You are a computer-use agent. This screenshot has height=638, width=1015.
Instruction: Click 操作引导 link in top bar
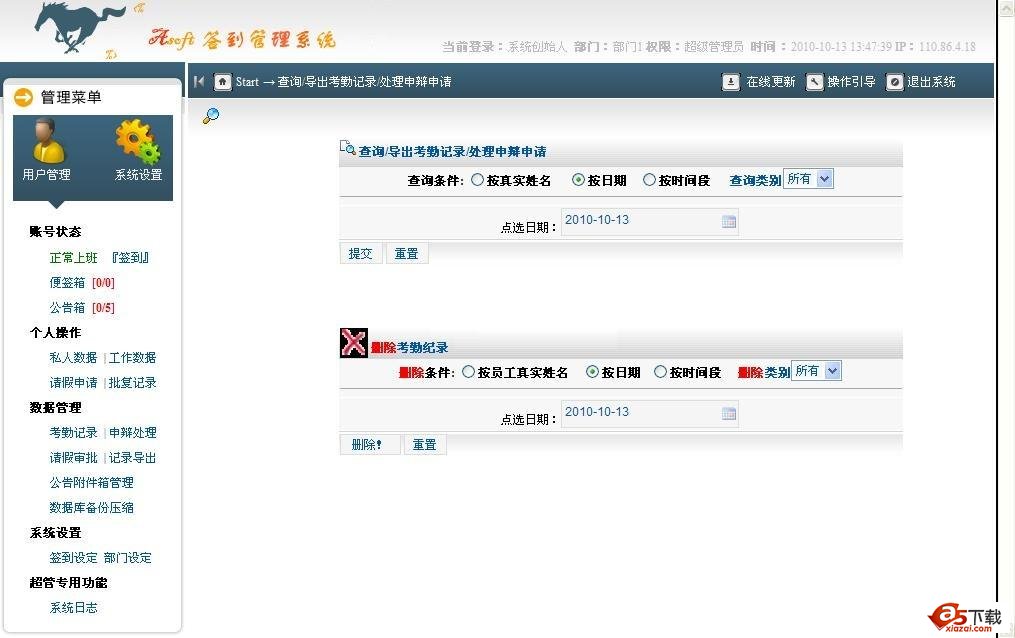(x=851, y=82)
